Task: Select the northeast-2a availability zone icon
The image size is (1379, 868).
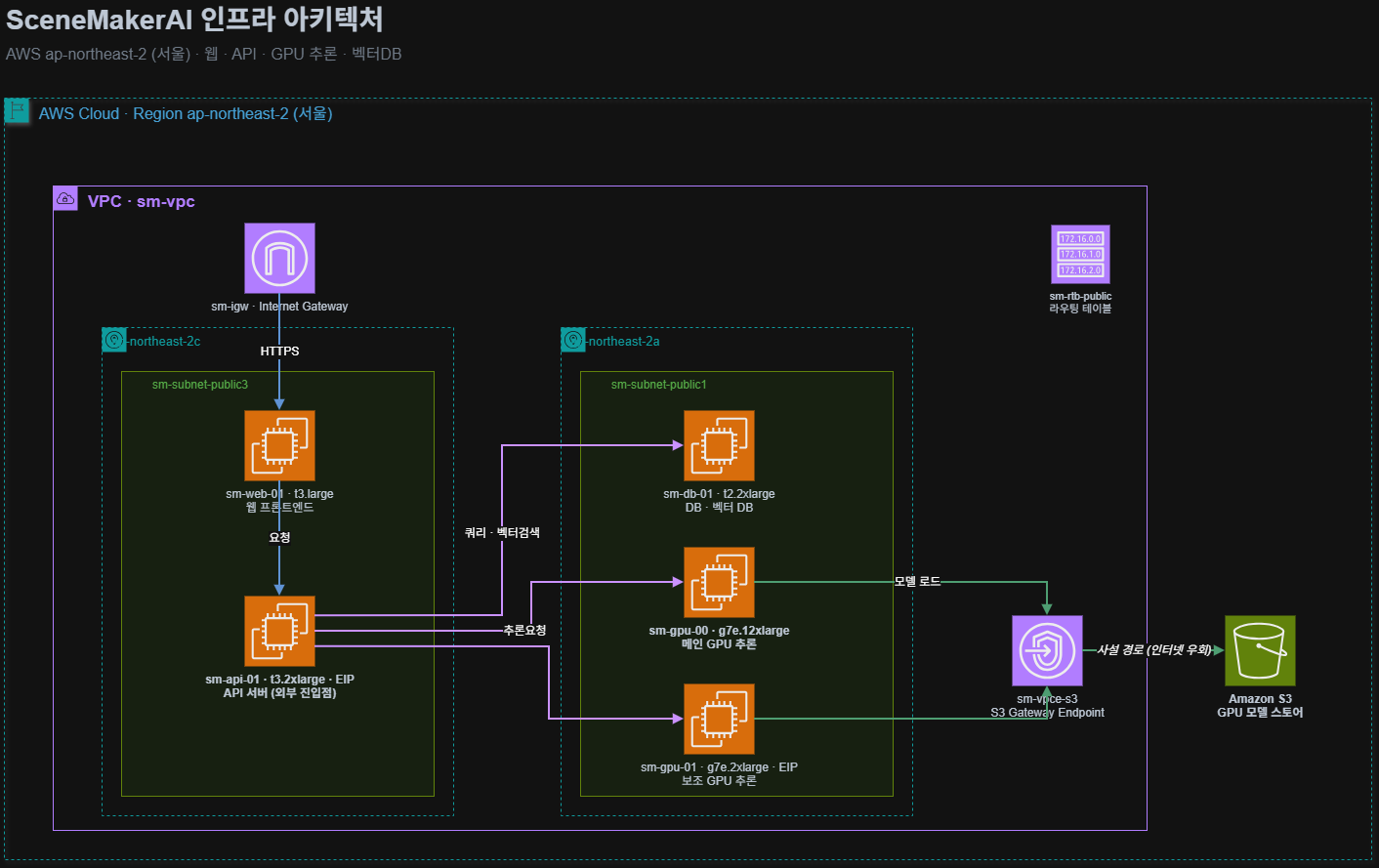Action: 573,340
